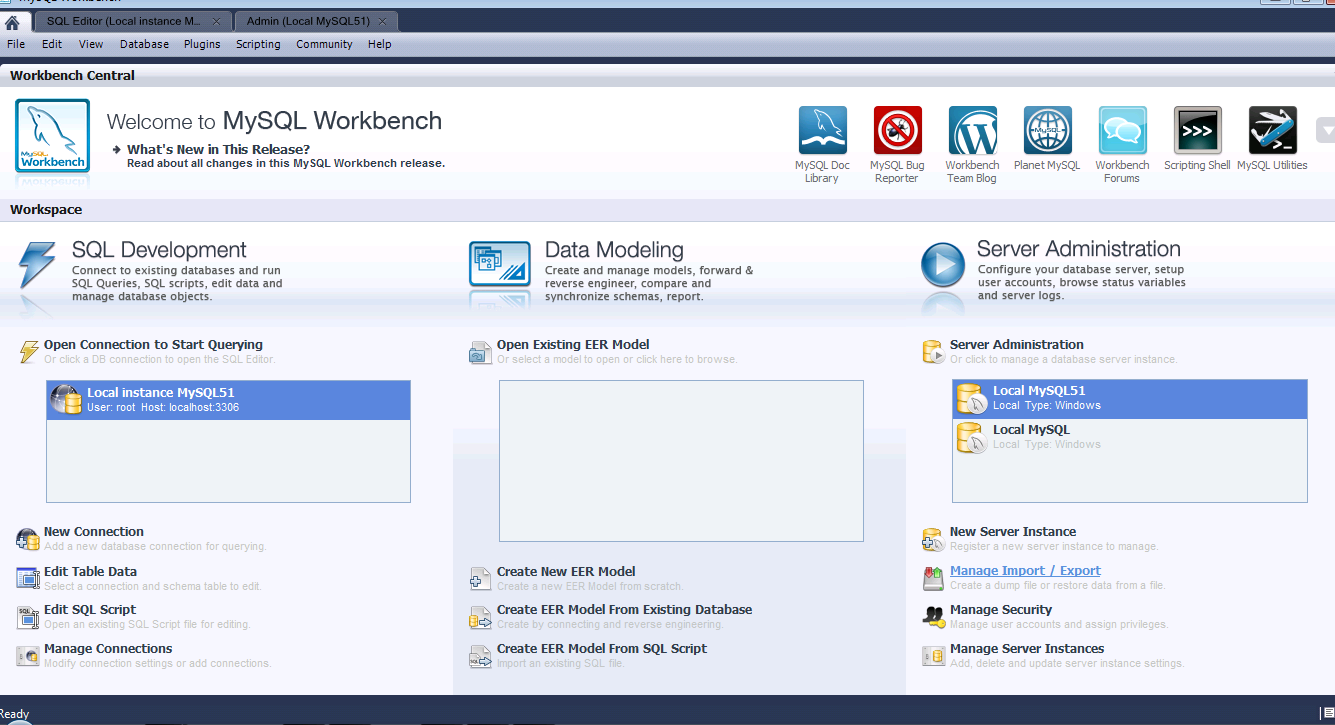This screenshot has height=725, width=1335.
Task: Click the Home tab icon
Action: coord(12,22)
